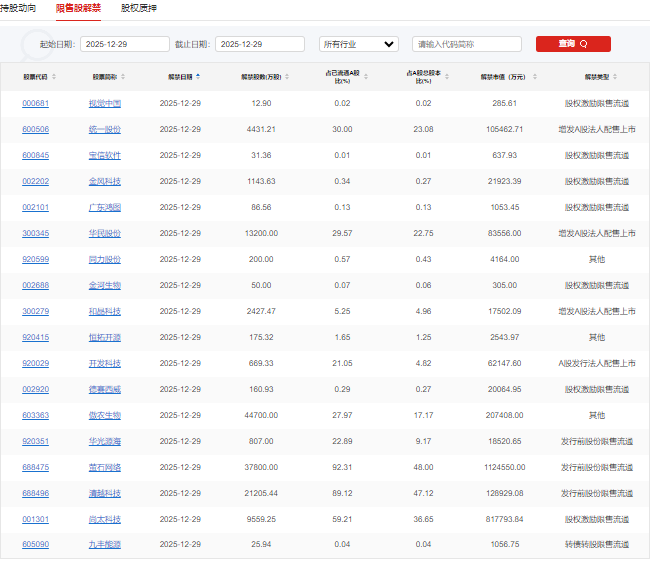Click sort icon for 占已流通A股比 column

(364, 76)
